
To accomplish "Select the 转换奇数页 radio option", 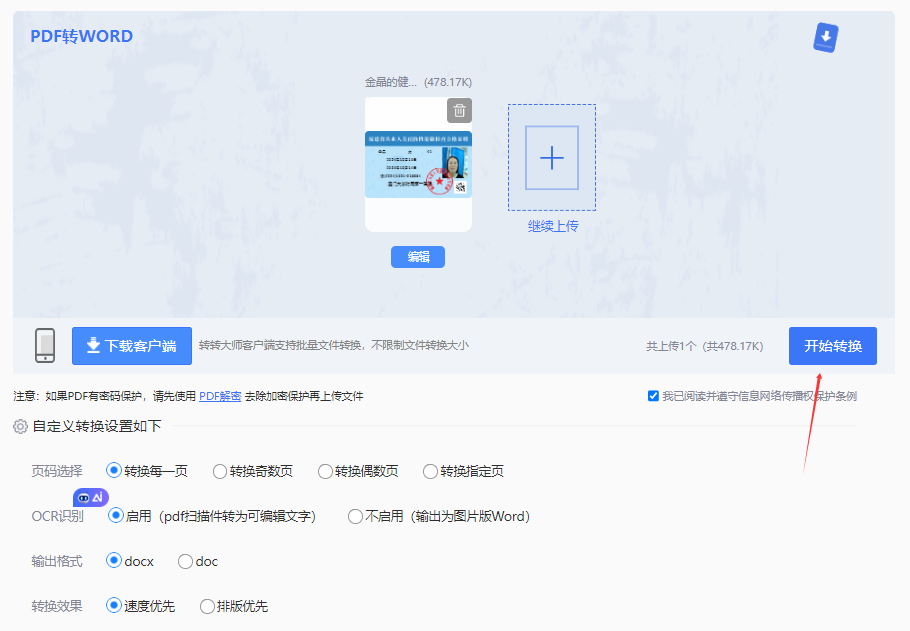I will (221, 471).
